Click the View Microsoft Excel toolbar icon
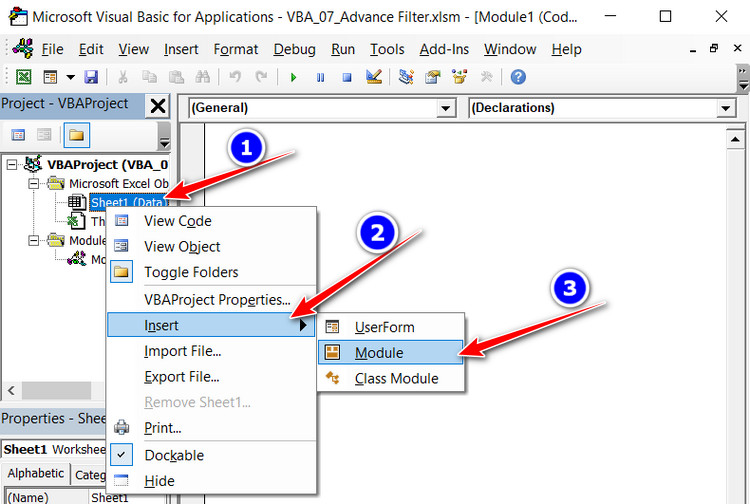This screenshot has height=504, width=750. tap(23, 77)
